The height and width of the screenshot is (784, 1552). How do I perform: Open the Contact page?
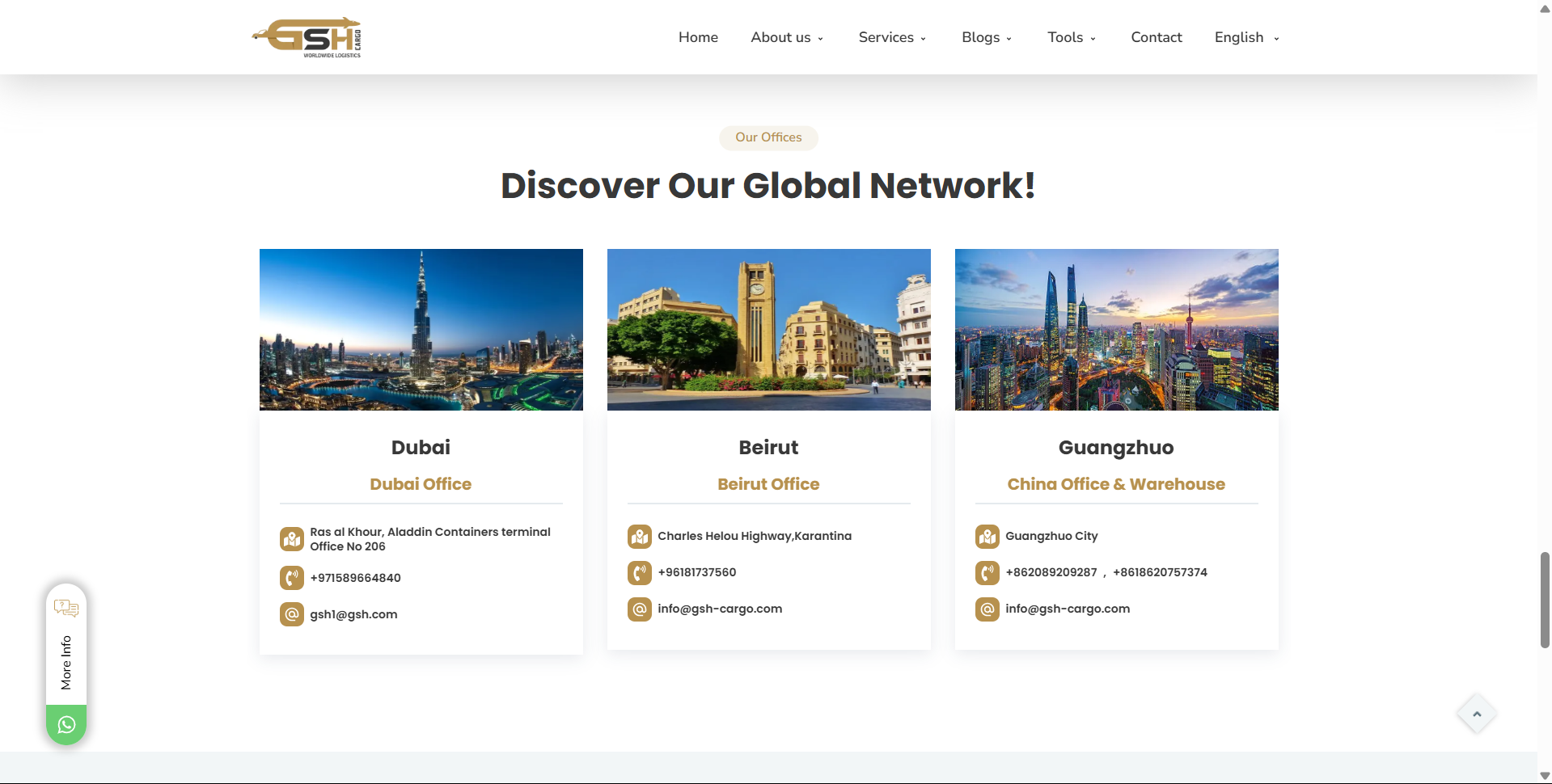click(x=1157, y=37)
